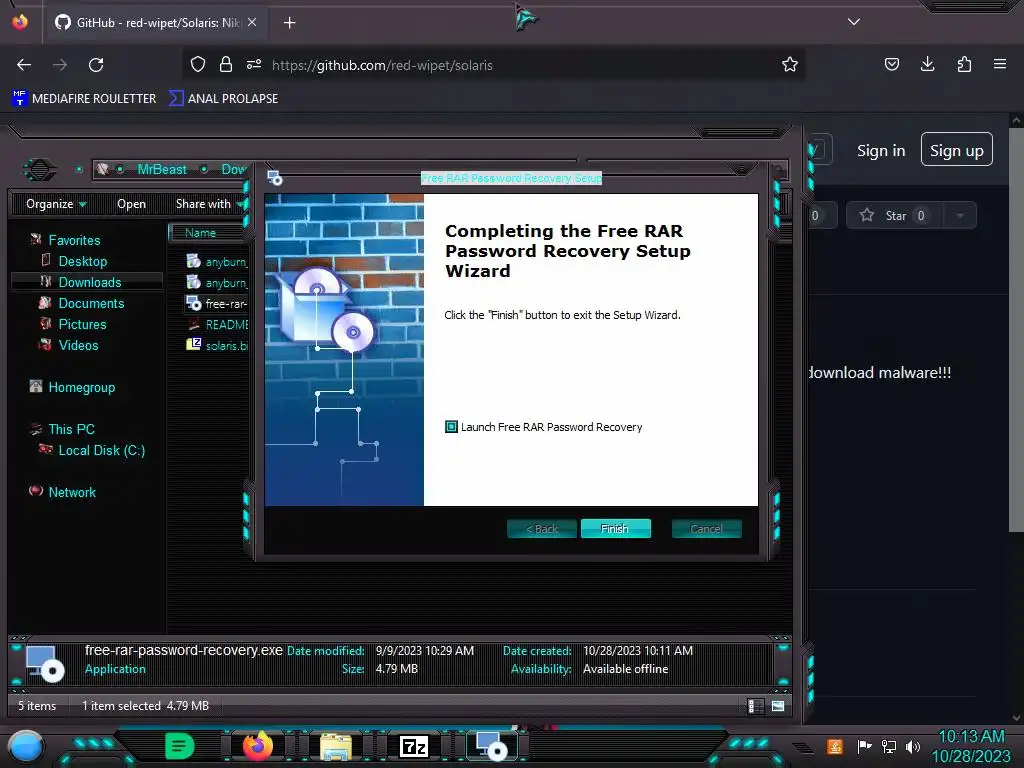The height and width of the screenshot is (768, 1024).
Task: Select the solaris.bi file in list
Action: coord(217,345)
